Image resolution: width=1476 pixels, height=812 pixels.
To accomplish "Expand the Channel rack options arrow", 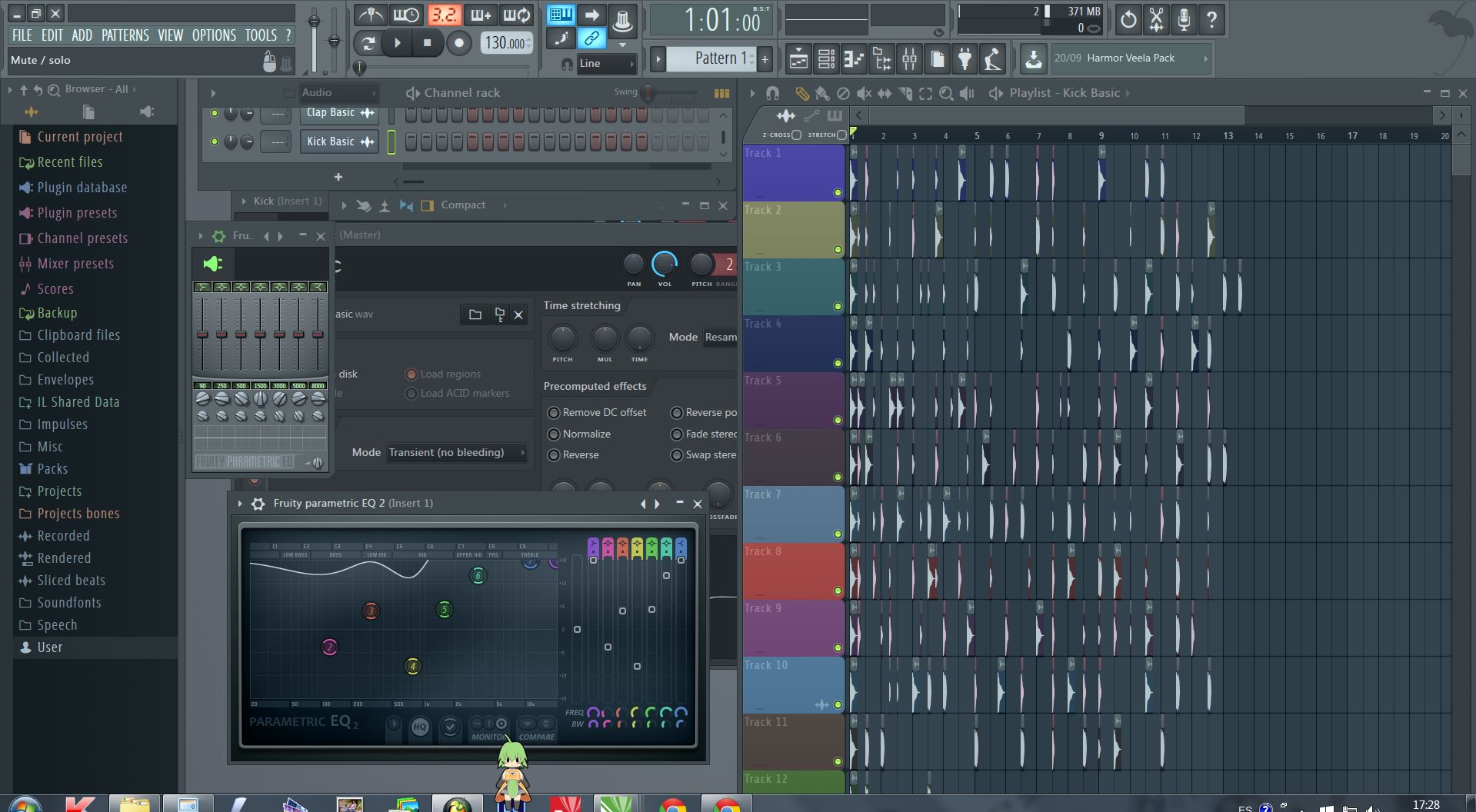I will click(x=213, y=93).
